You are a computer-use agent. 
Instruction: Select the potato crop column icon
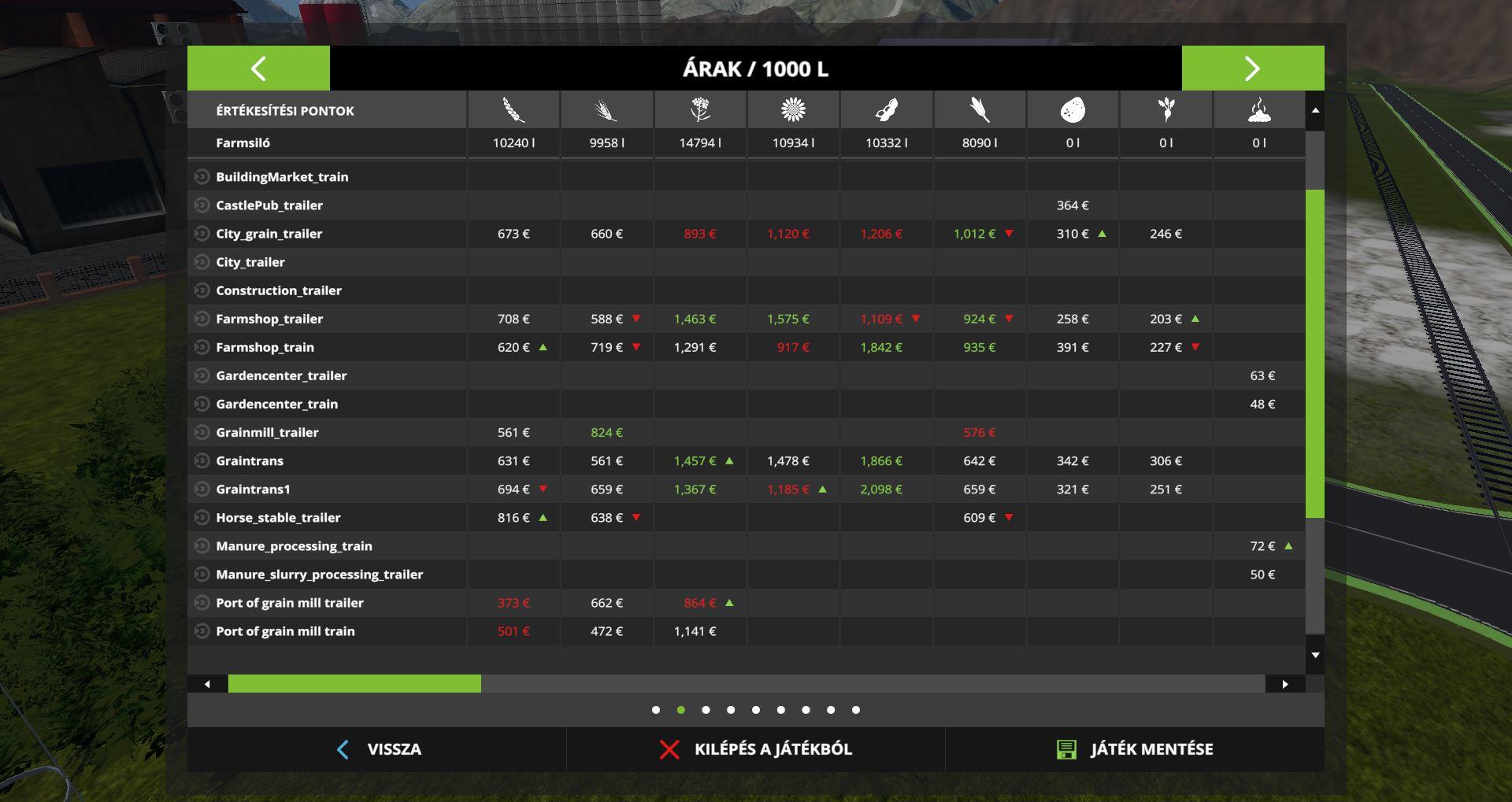pyautogui.click(x=1073, y=110)
